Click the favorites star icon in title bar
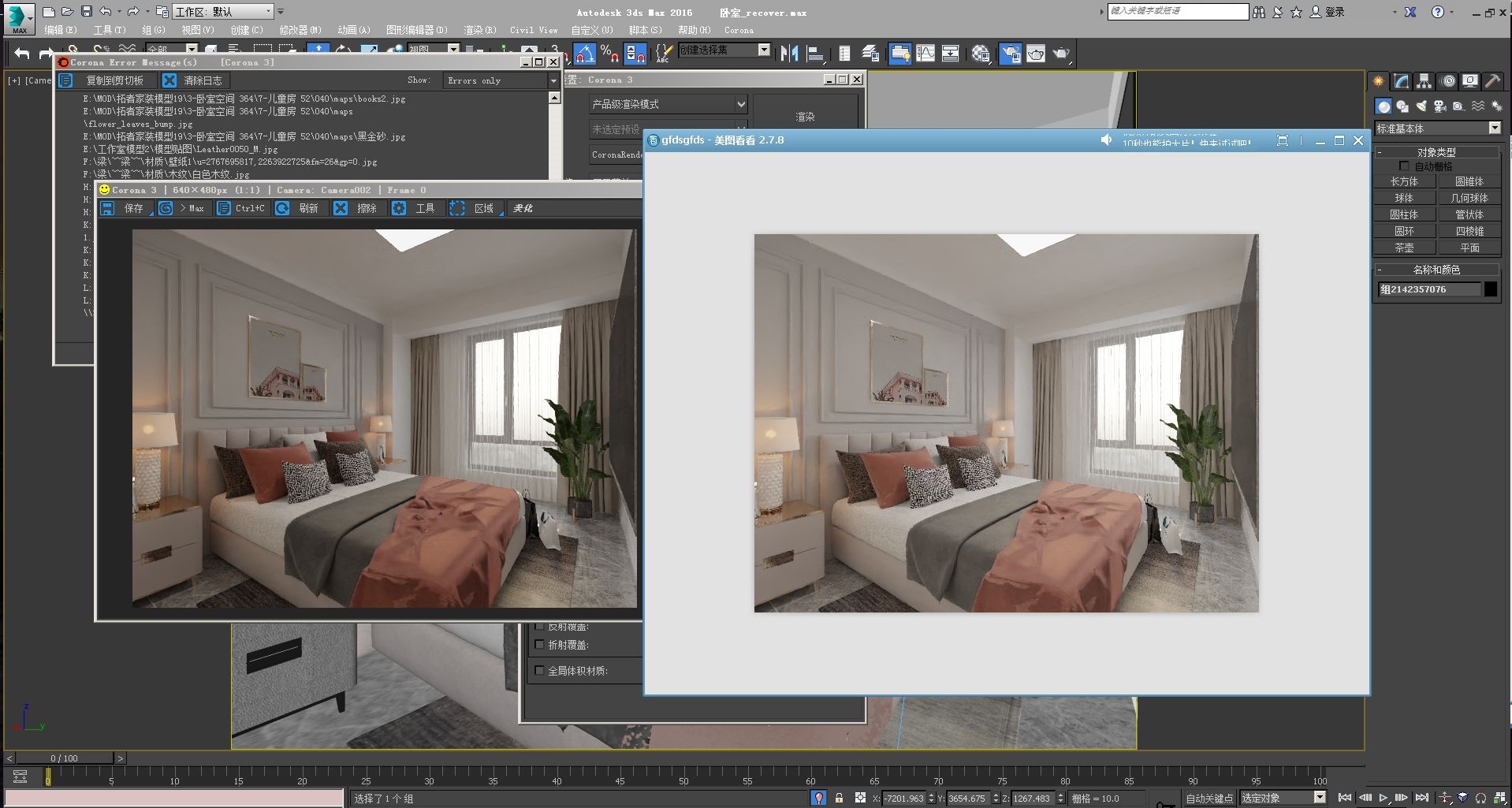Screen dimensions: 1512x808 tap(1296, 12)
